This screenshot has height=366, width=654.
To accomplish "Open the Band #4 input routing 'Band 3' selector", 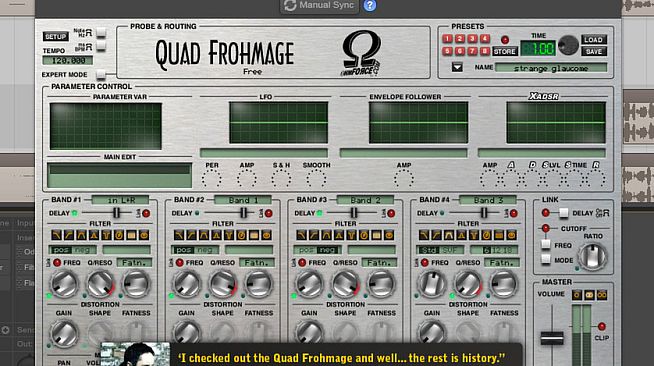I will [x=488, y=200].
